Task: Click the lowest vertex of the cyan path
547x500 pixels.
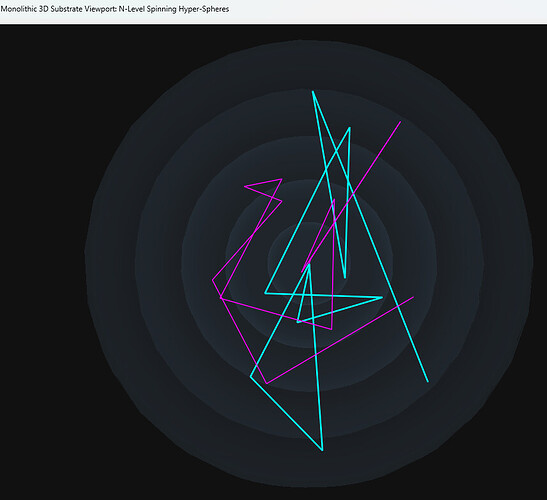Action: pos(322,450)
